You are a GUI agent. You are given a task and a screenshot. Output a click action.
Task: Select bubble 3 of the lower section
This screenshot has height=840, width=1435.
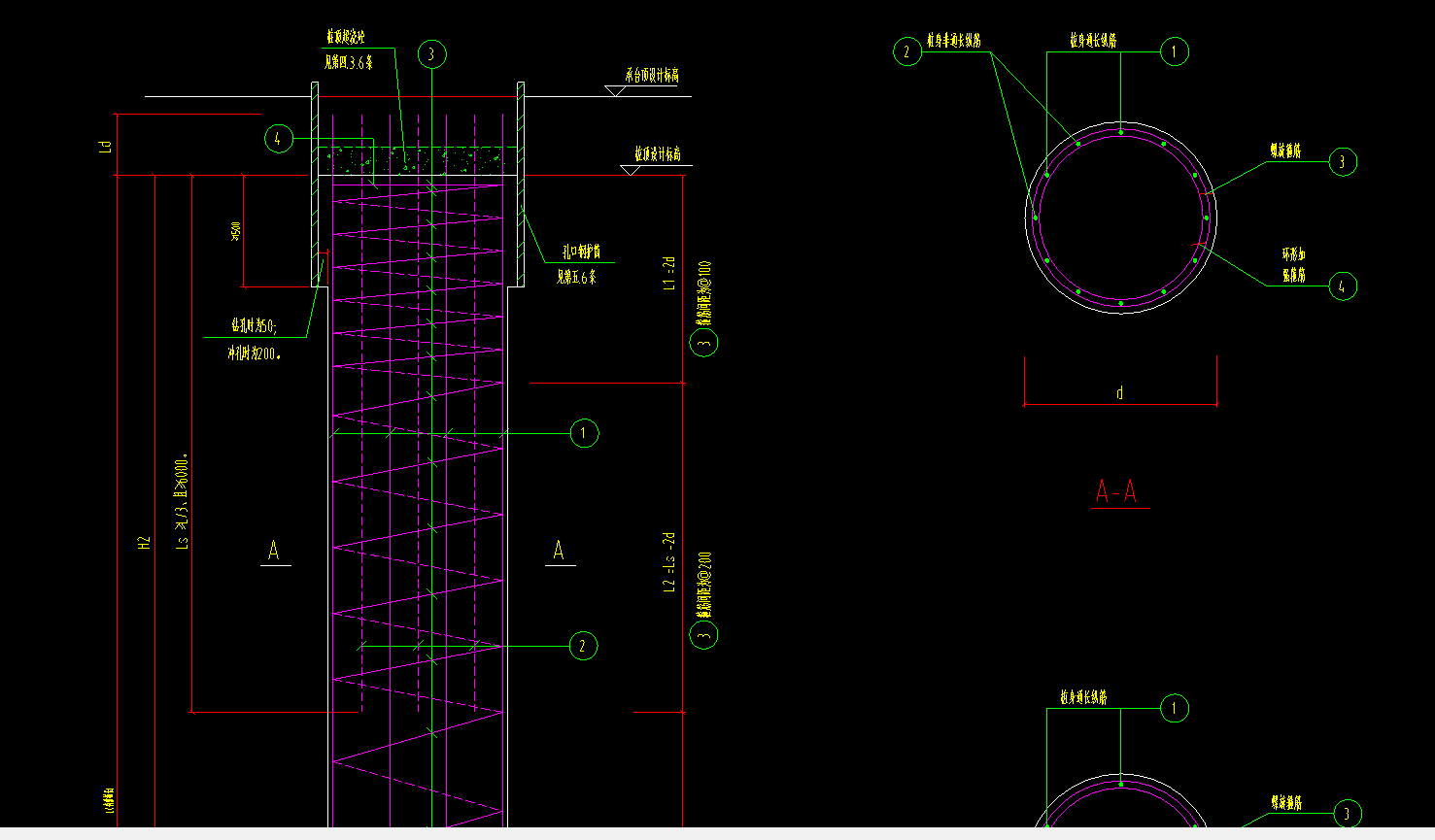[1348, 814]
